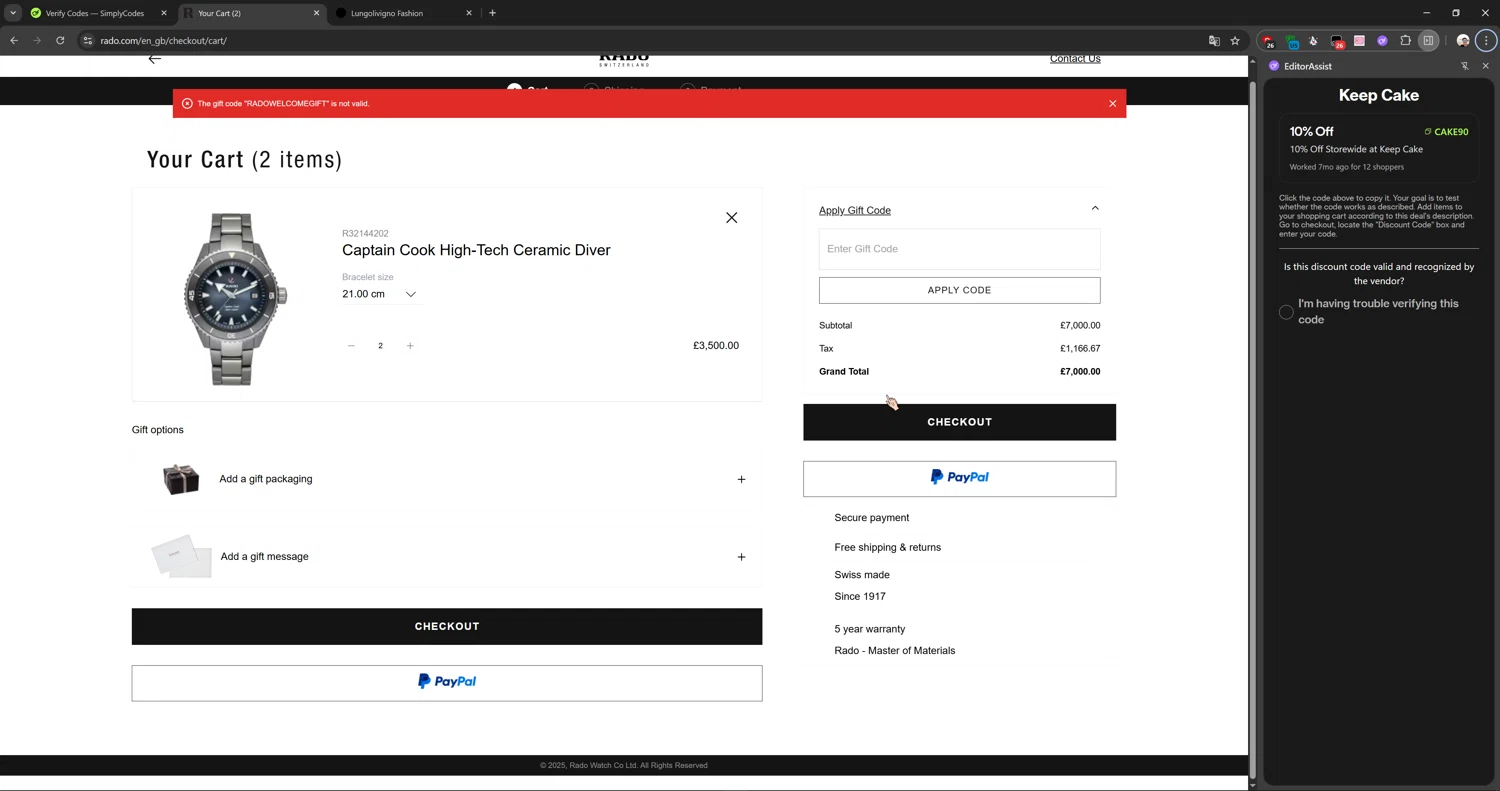Open the black extension with red 26 badge
The height and width of the screenshot is (791, 1500).
click(x=1336, y=41)
